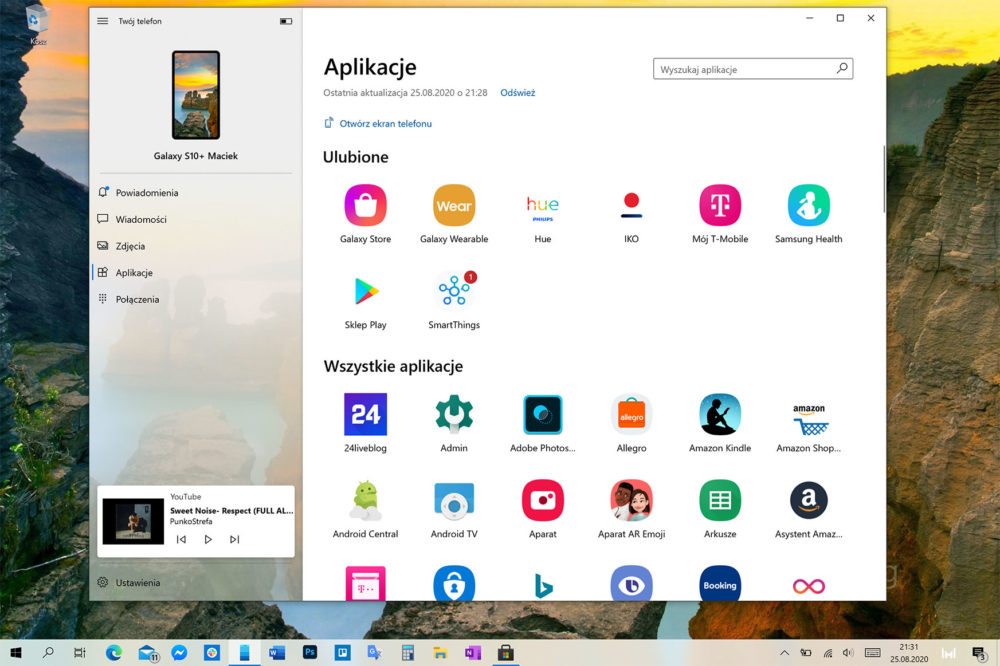Viewport: 1000px width, 666px height.
Task: Click the phone battery status icon
Action: [286, 21]
